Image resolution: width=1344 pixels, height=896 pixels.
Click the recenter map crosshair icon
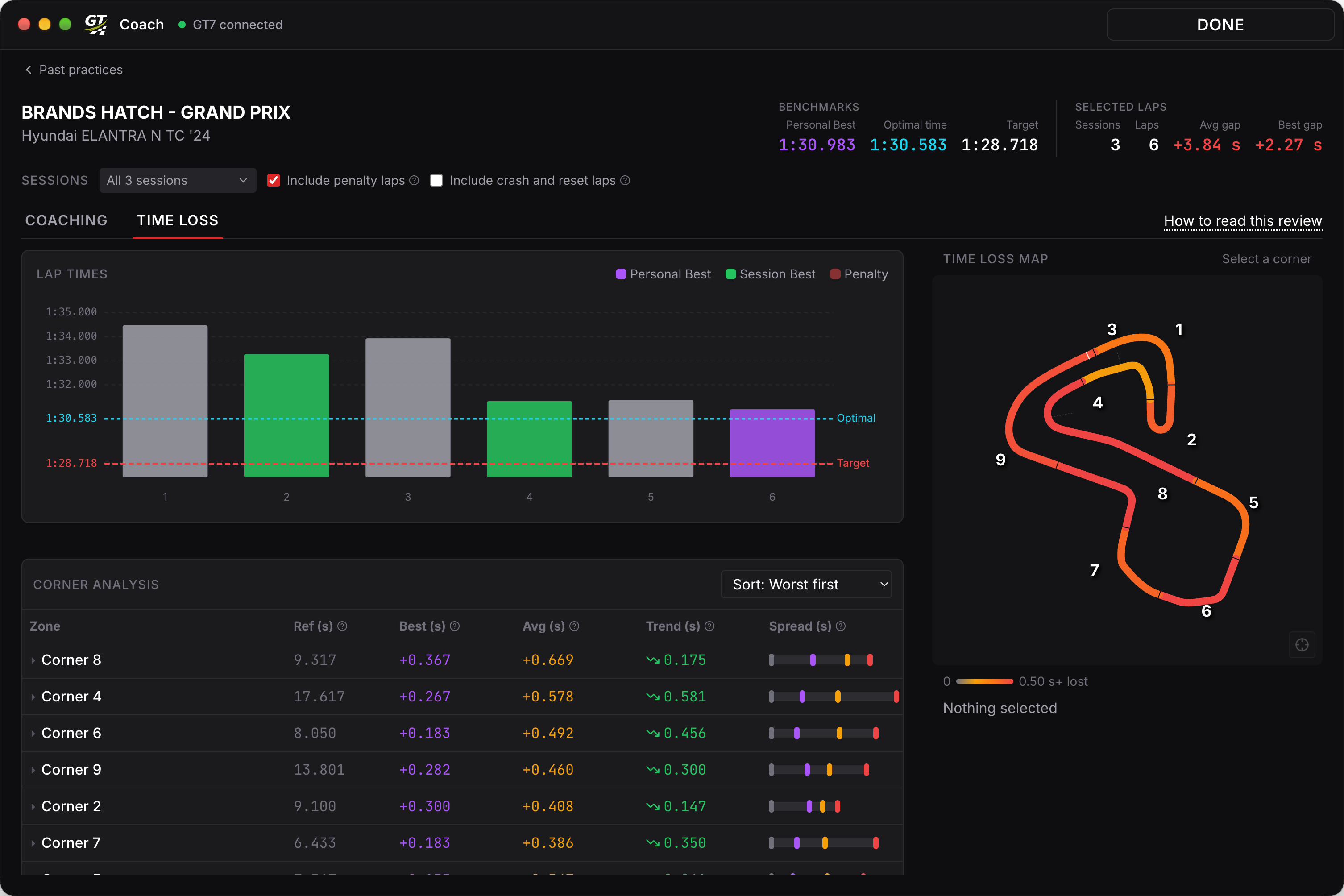[1302, 645]
